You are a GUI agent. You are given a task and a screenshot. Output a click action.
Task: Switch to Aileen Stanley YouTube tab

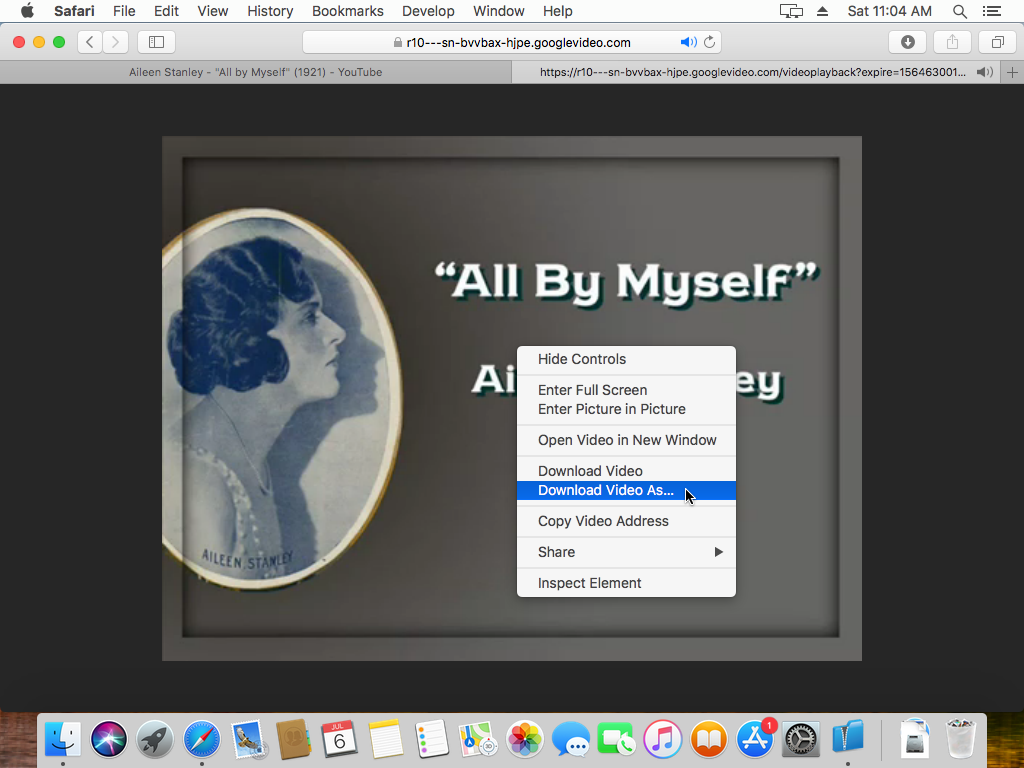(x=255, y=72)
